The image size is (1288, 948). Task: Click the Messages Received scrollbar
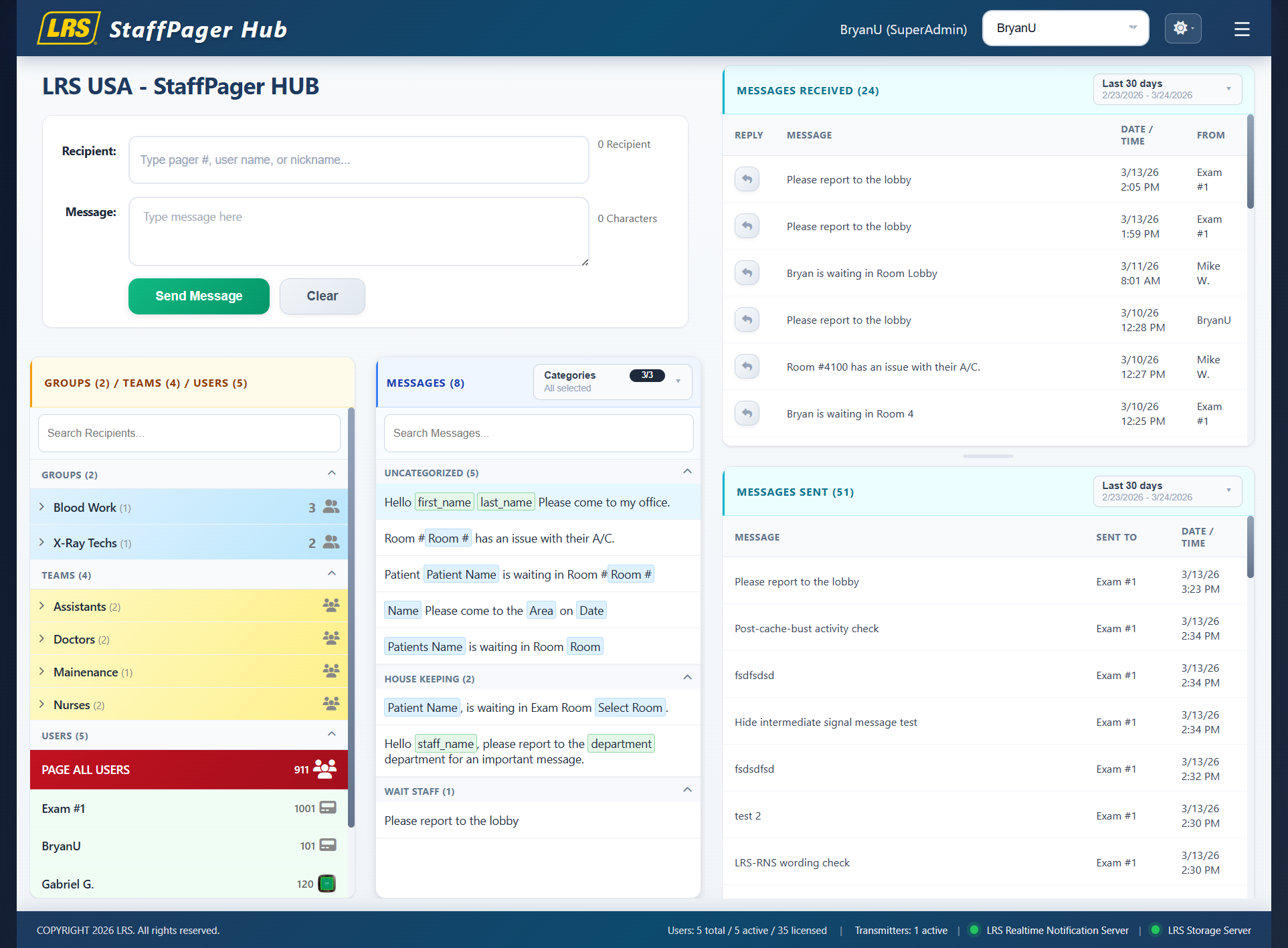(x=1250, y=162)
